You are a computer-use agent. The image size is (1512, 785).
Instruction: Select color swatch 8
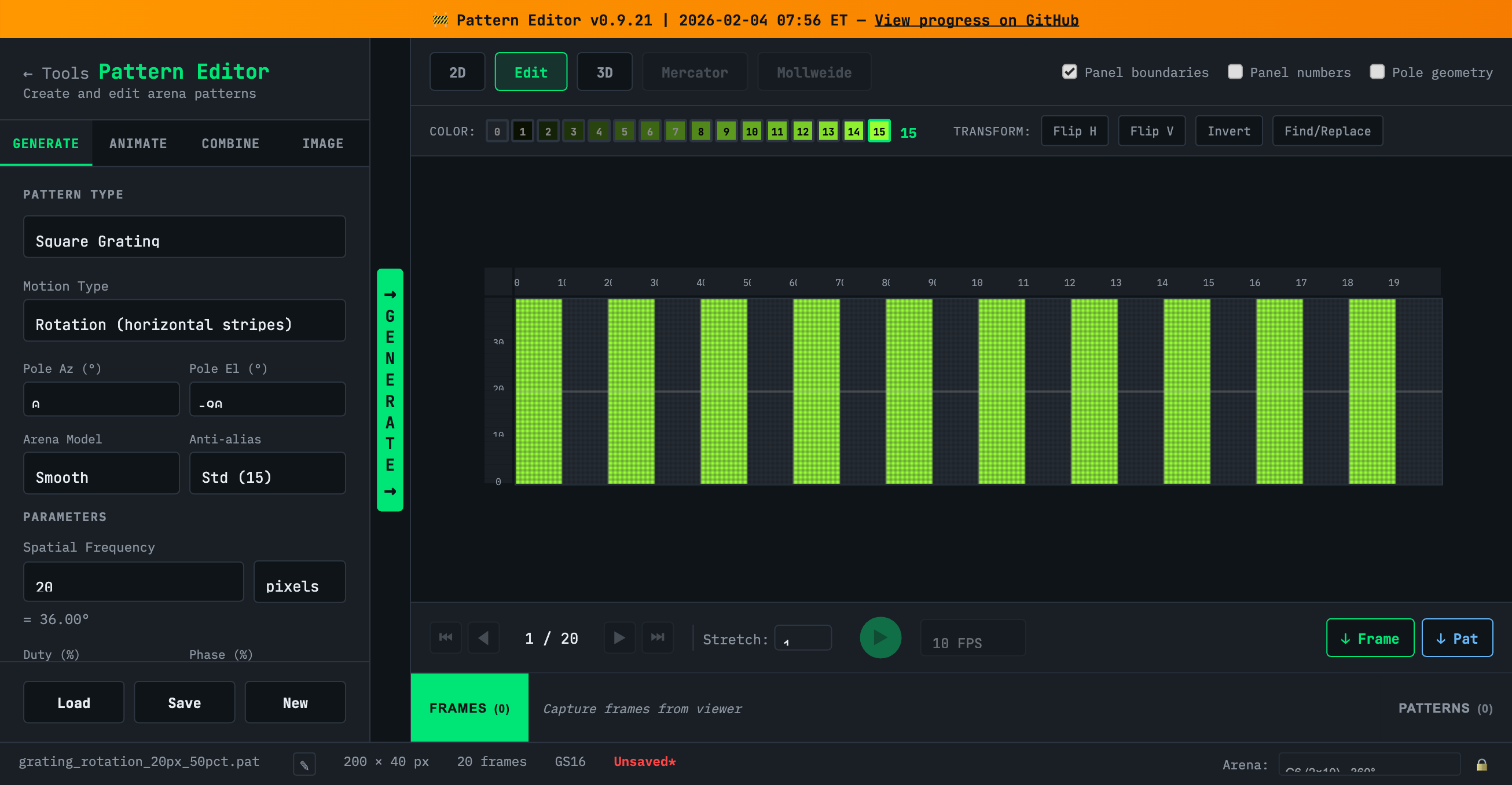pos(701,131)
